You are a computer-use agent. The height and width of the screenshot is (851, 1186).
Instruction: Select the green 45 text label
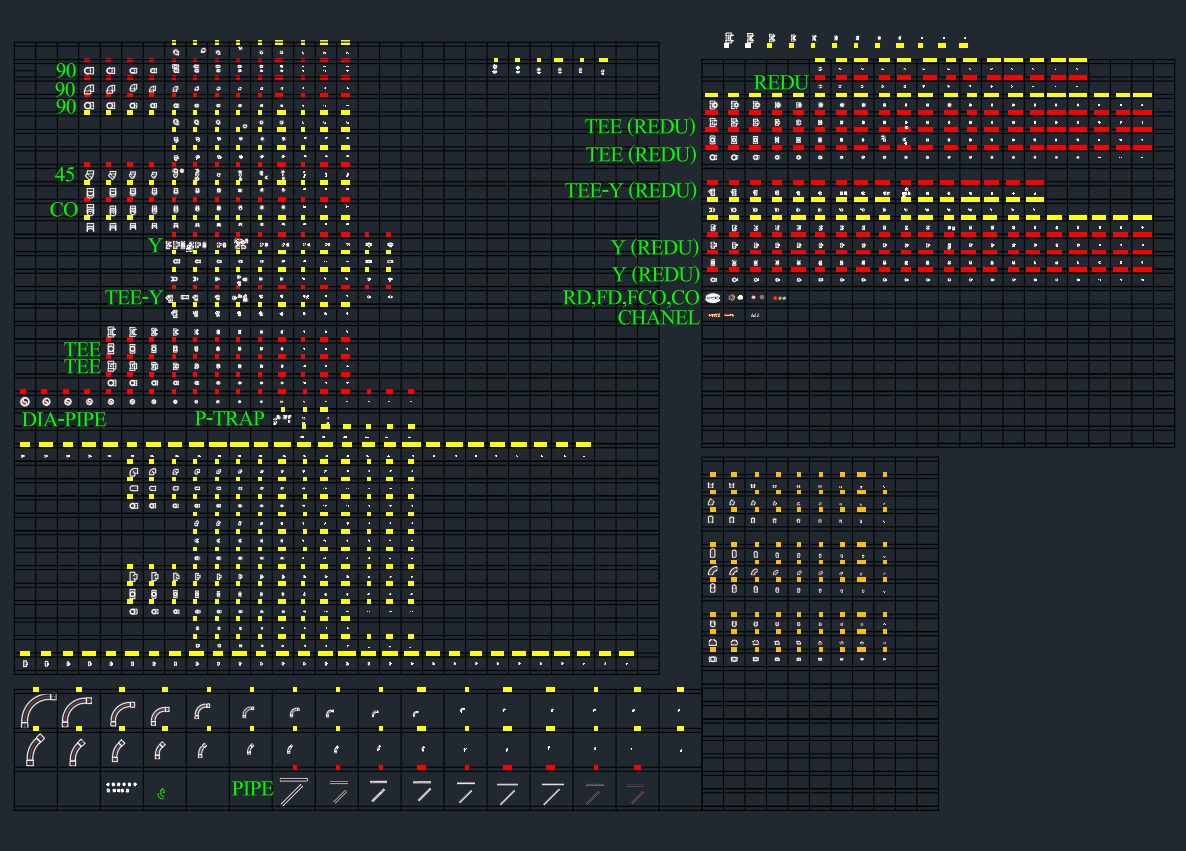65,175
